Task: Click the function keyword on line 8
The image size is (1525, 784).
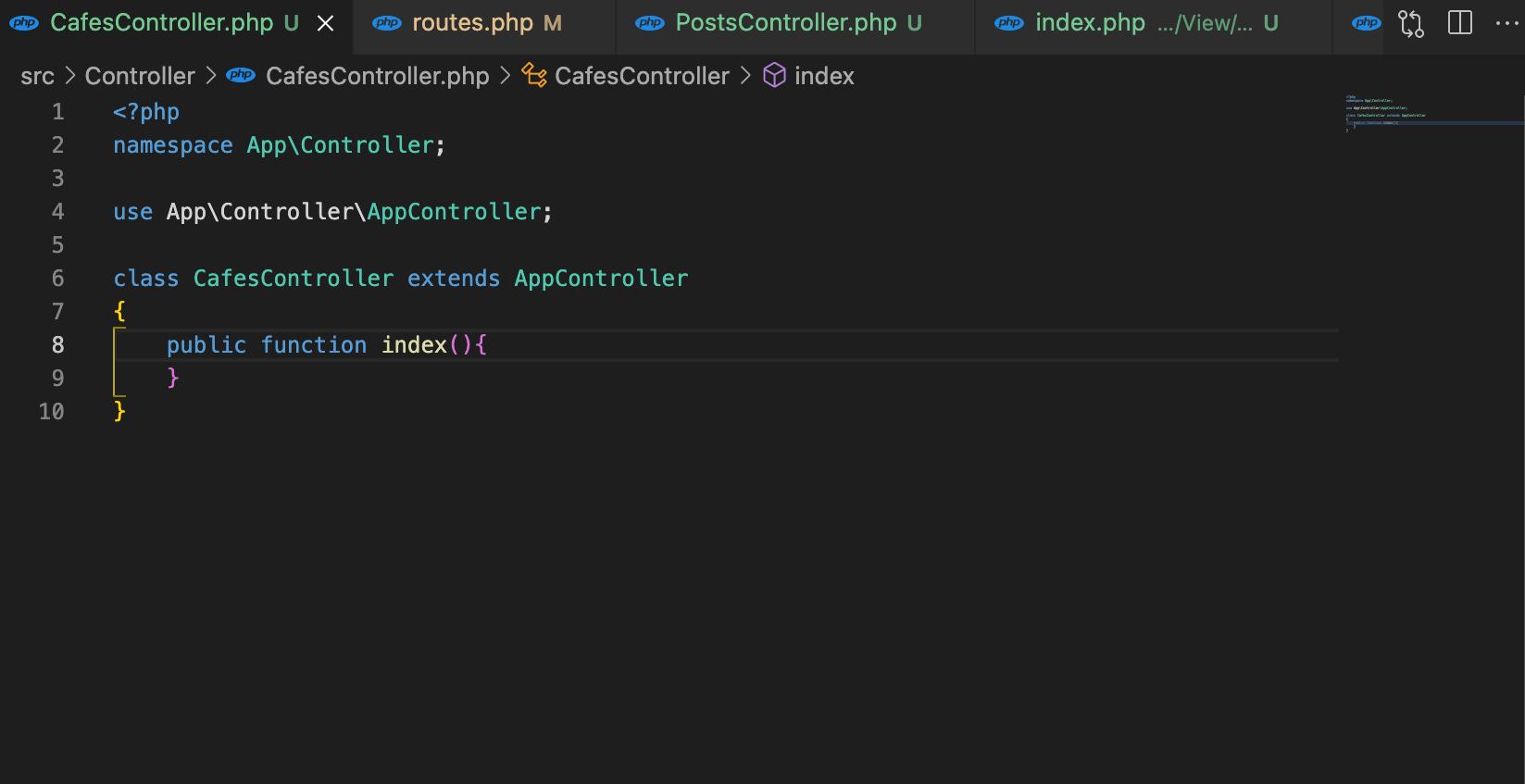Action: click(x=314, y=345)
